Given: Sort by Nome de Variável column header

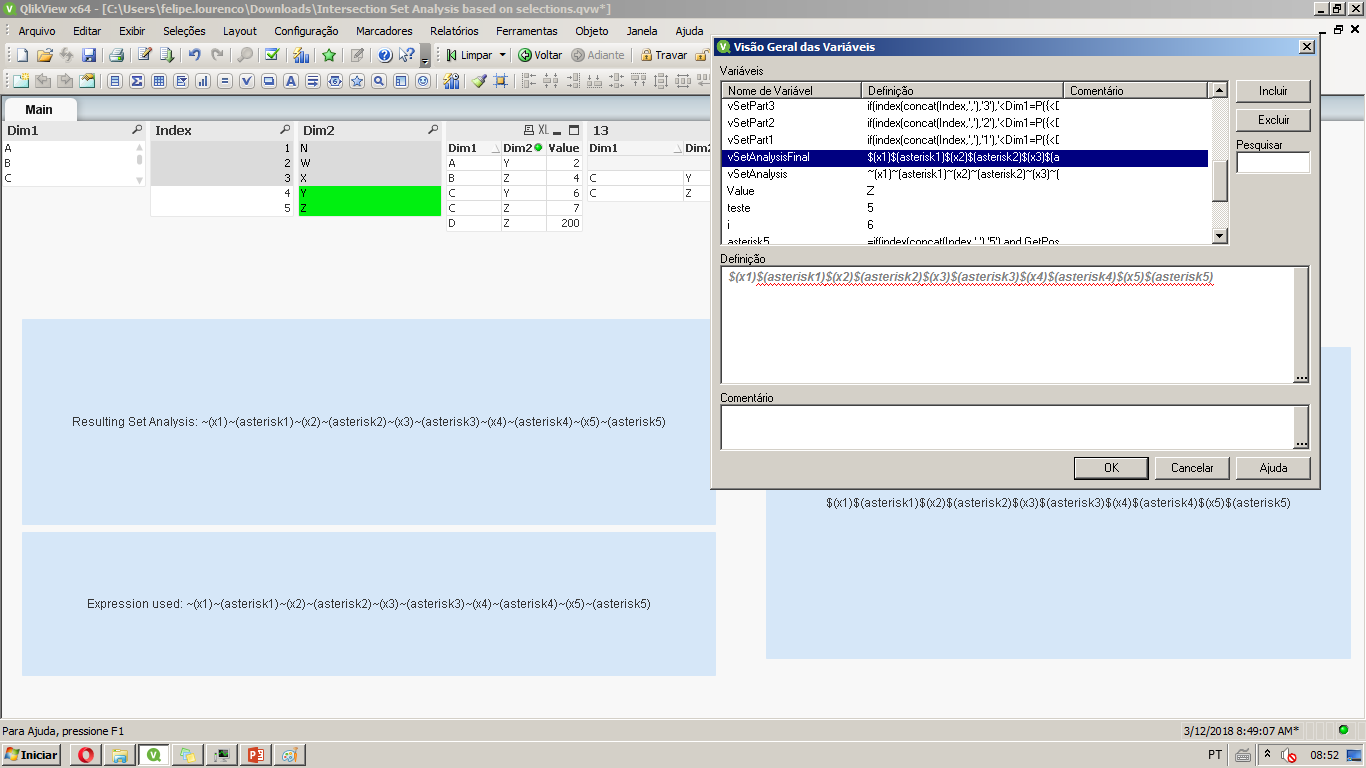Looking at the screenshot, I should tap(791, 90).
